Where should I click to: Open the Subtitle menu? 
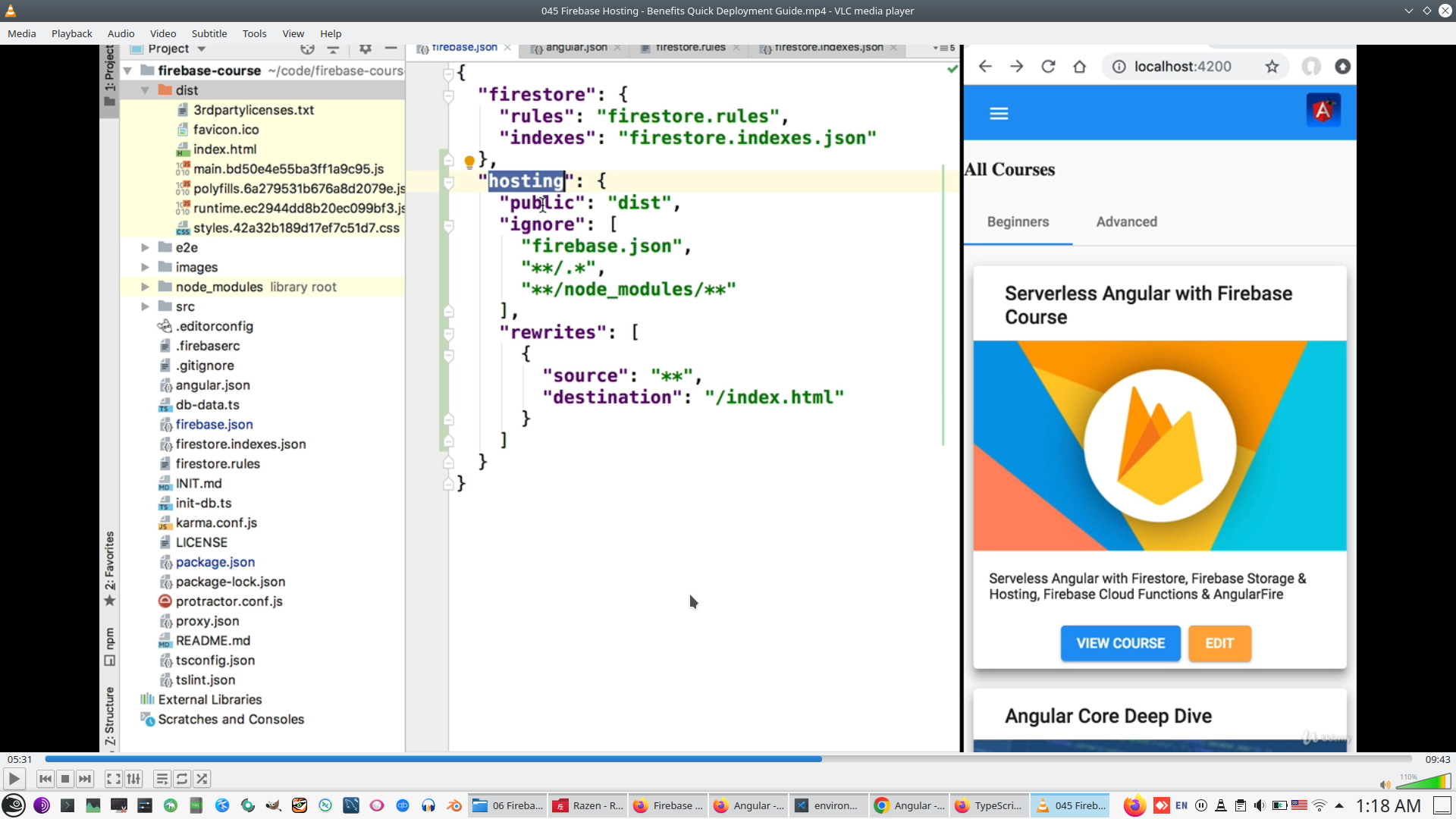(x=209, y=33)
